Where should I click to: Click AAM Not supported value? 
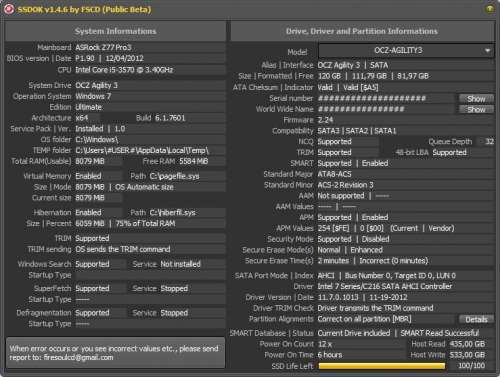point(341,196)
